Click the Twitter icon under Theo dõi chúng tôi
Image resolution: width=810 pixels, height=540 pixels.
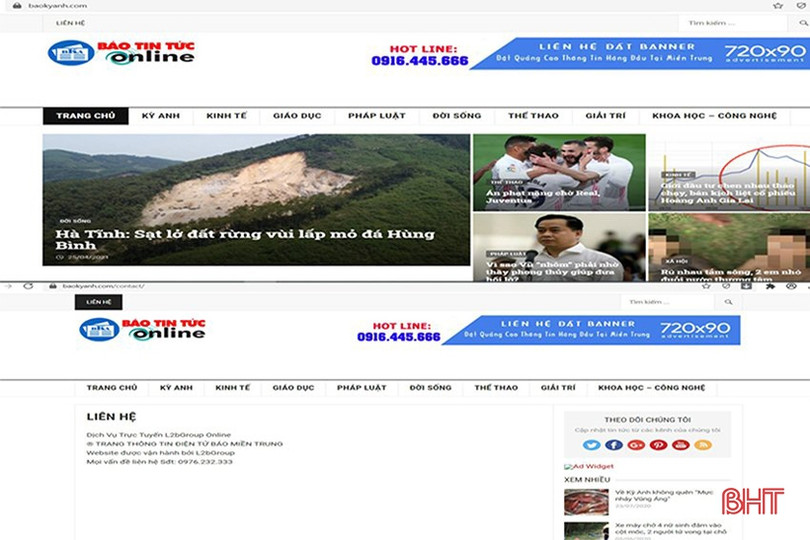click(592, 445)
